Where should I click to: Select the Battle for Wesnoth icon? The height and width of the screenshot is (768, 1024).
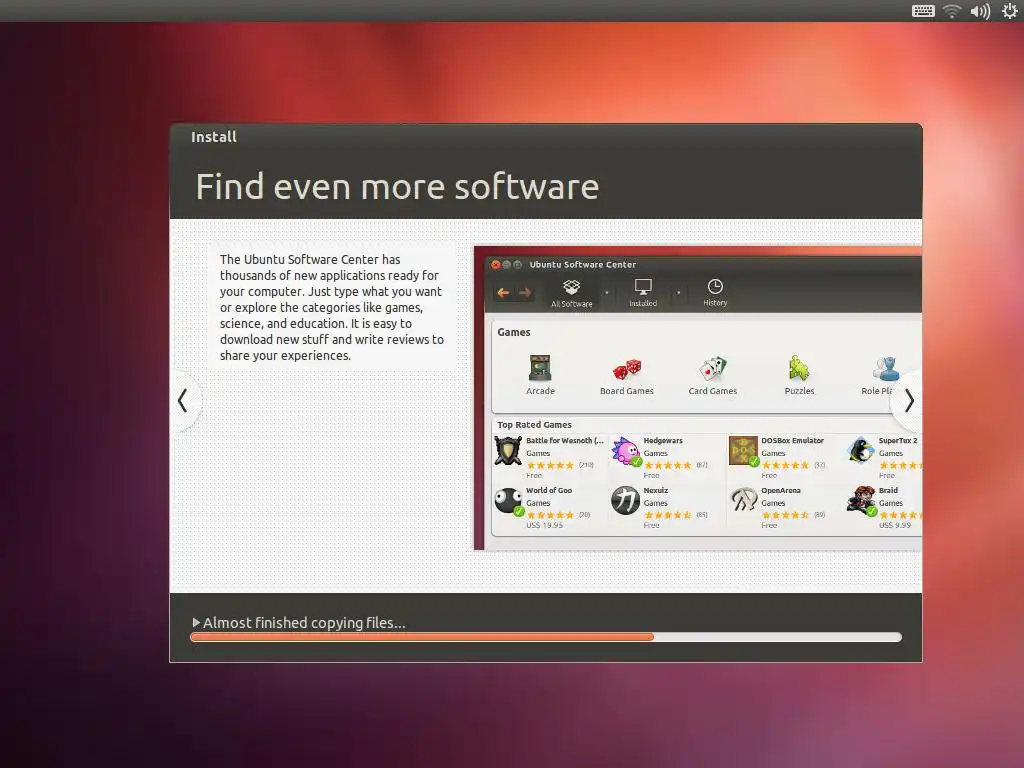507,451
